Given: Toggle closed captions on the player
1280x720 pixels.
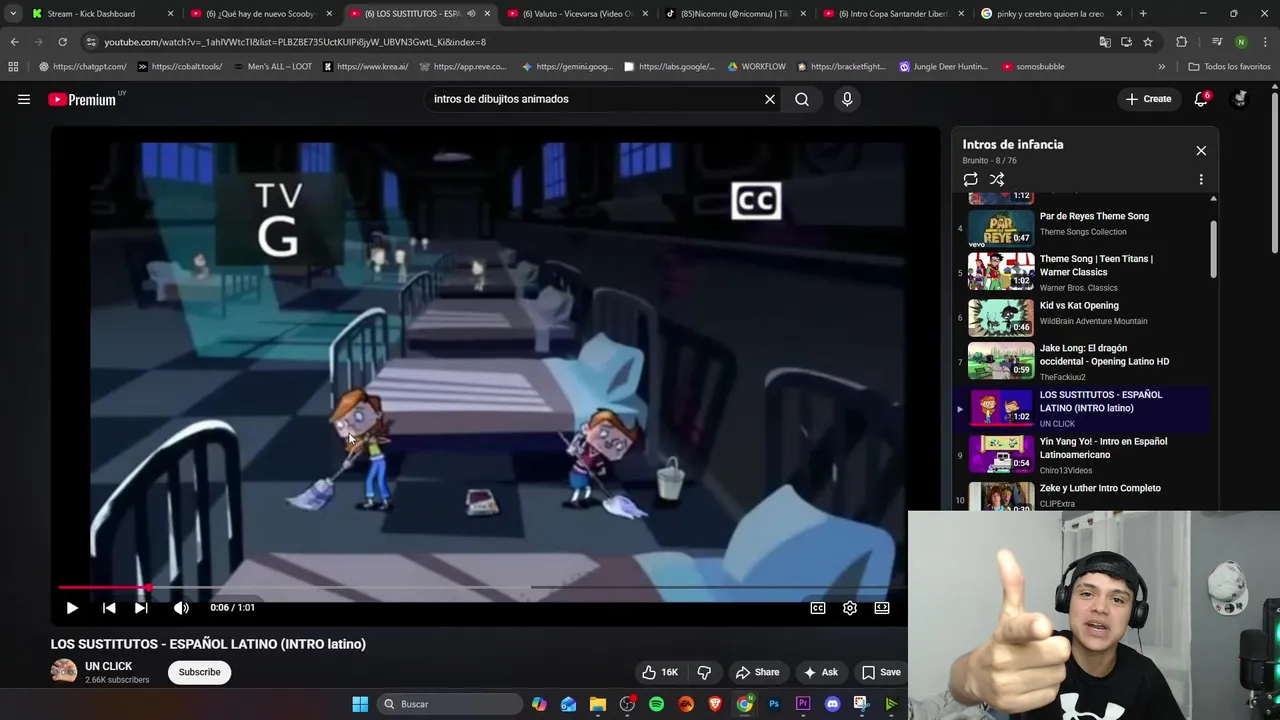Looking at the screenshot, I should point(818,607).
